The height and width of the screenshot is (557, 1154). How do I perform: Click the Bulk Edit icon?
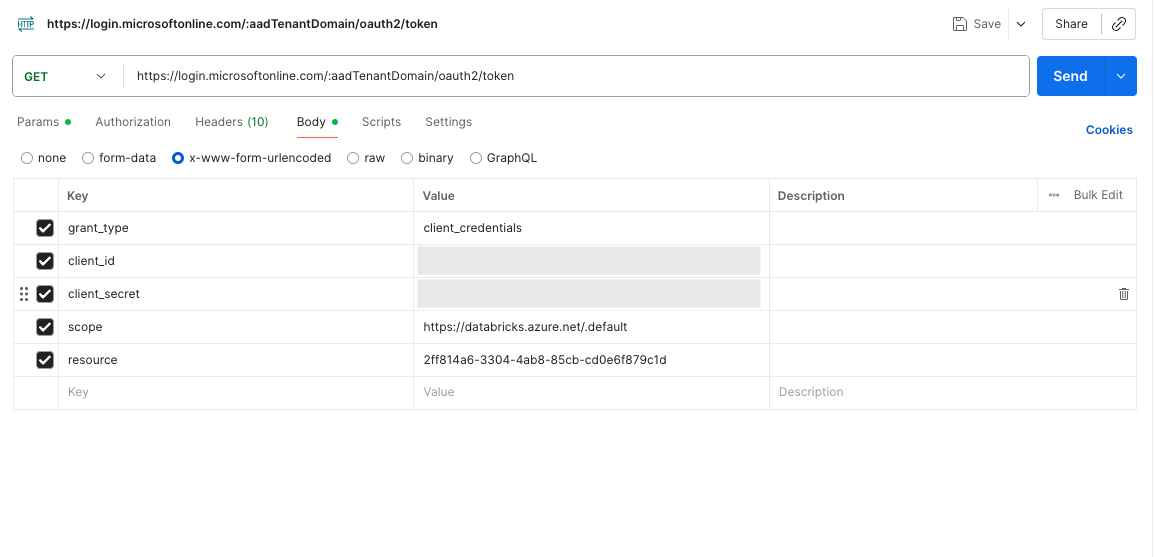click(x=1054, y=195)
